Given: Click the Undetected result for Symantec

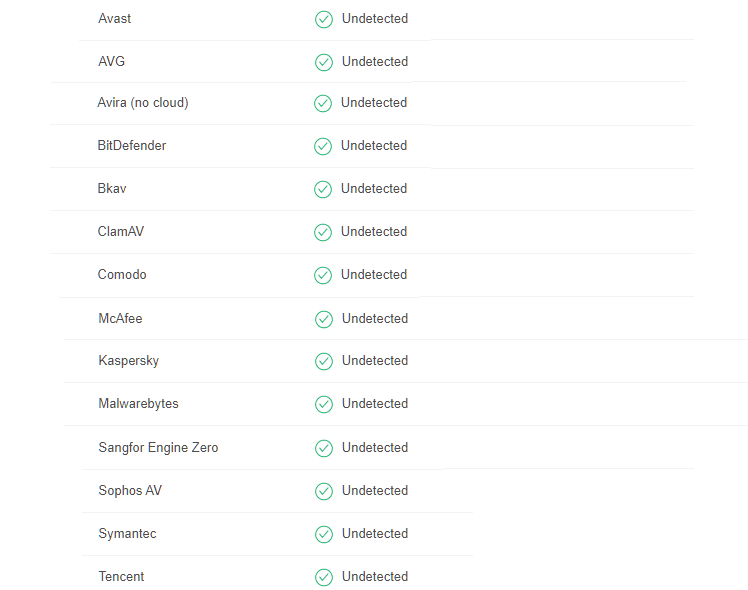Looking at the screenshot, I should pos(375,533).
